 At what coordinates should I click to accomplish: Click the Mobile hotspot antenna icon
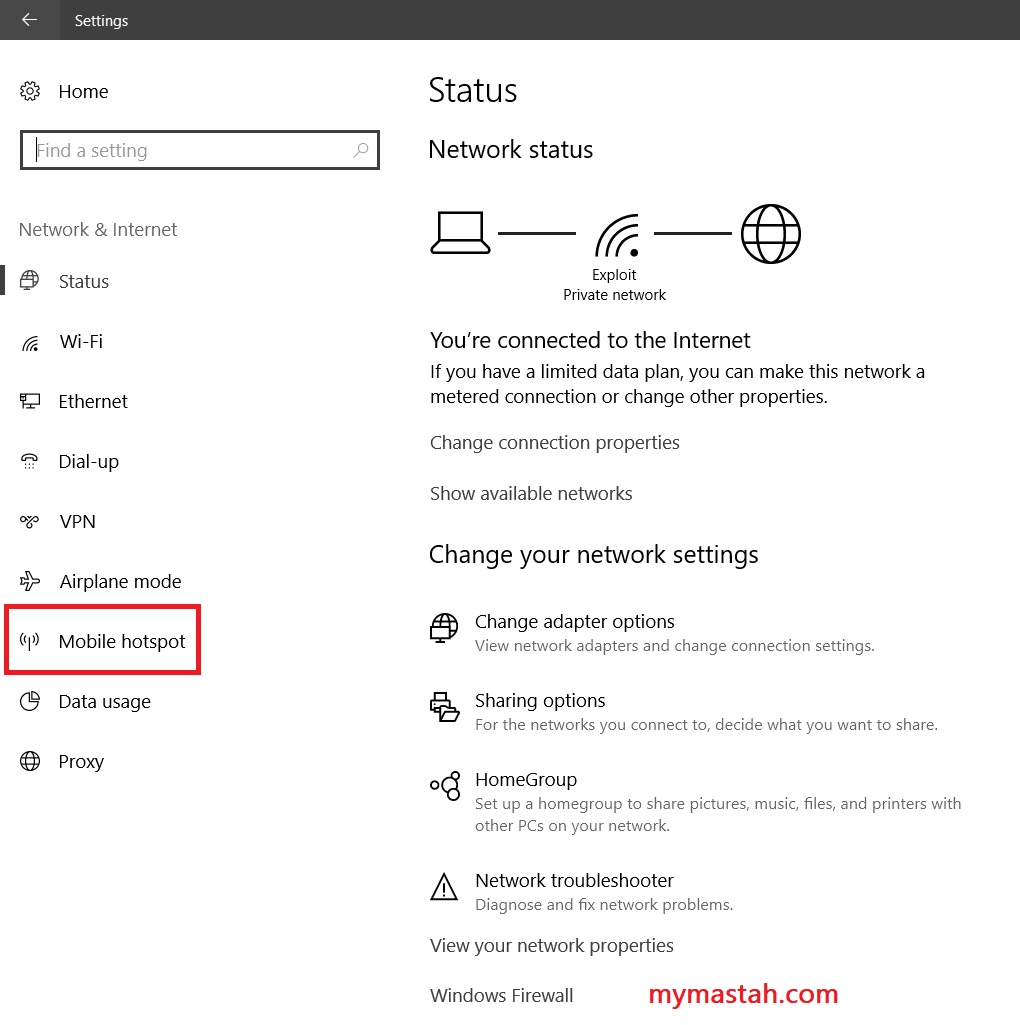coord(29,641)
